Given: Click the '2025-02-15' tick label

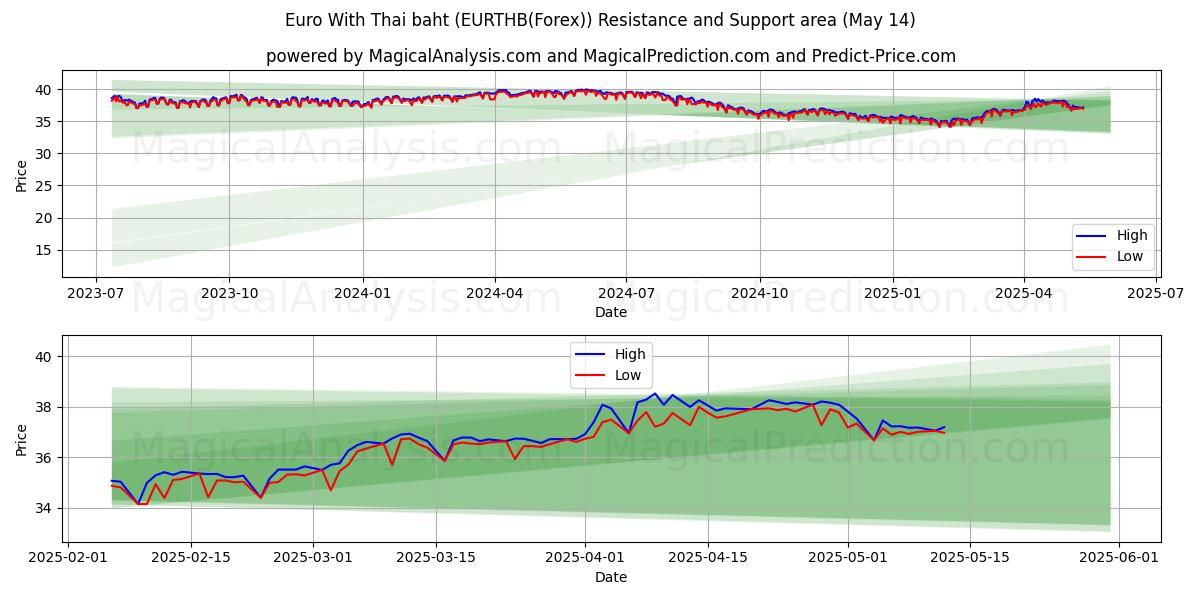Looking at the screenshot, I should (x=191, y=558).
